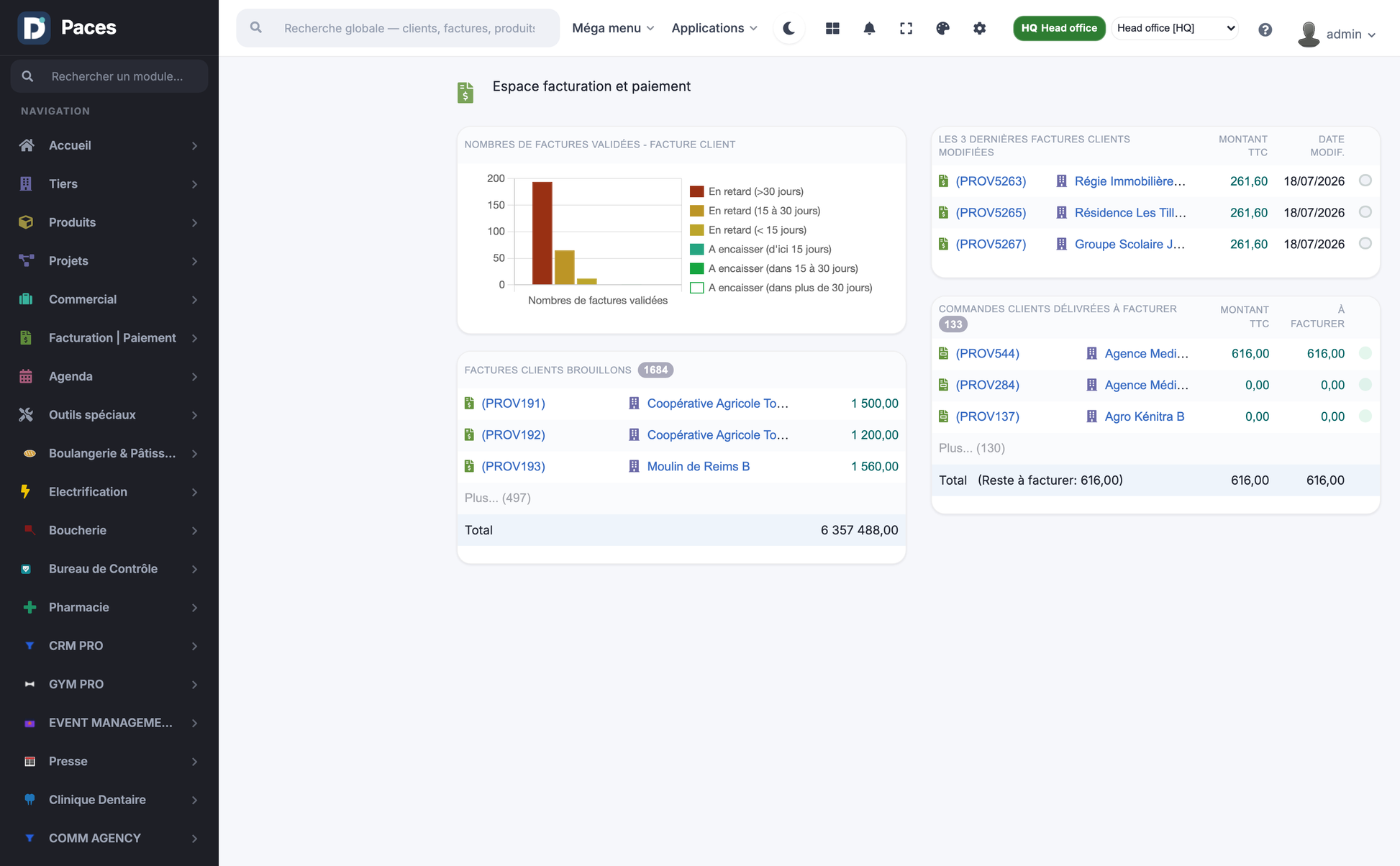
Task: Expand the CRM PRO menu chevron
Action: click(x=194, y=645)
